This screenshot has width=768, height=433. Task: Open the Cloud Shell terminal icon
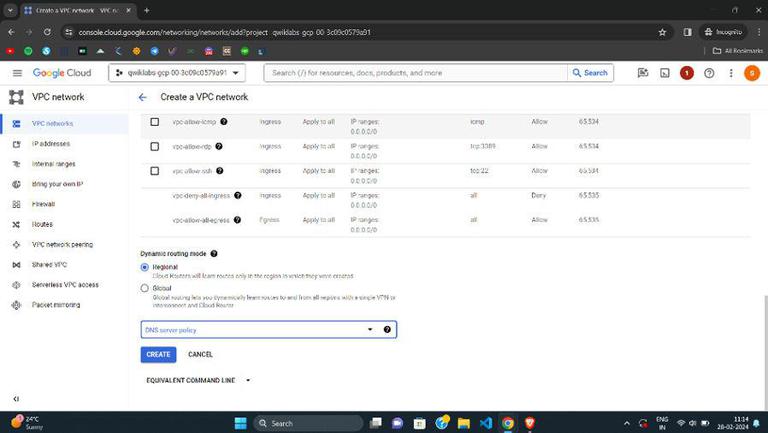(665, 73)
